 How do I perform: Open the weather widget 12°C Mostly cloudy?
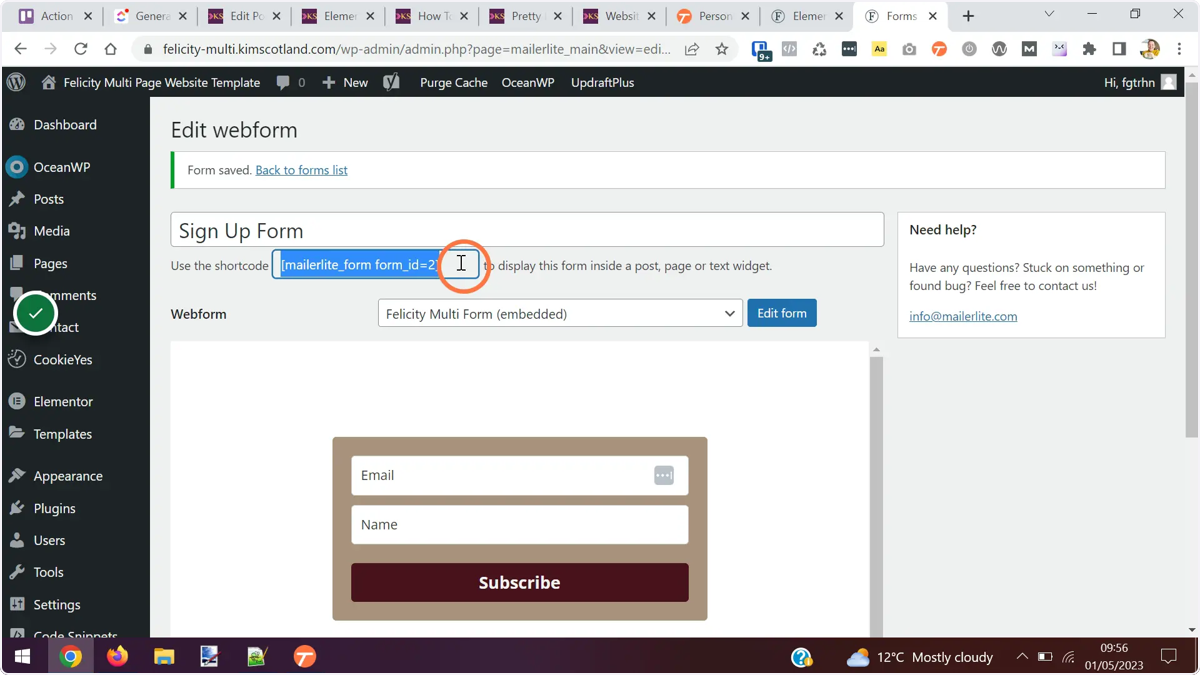coord(920,657)
